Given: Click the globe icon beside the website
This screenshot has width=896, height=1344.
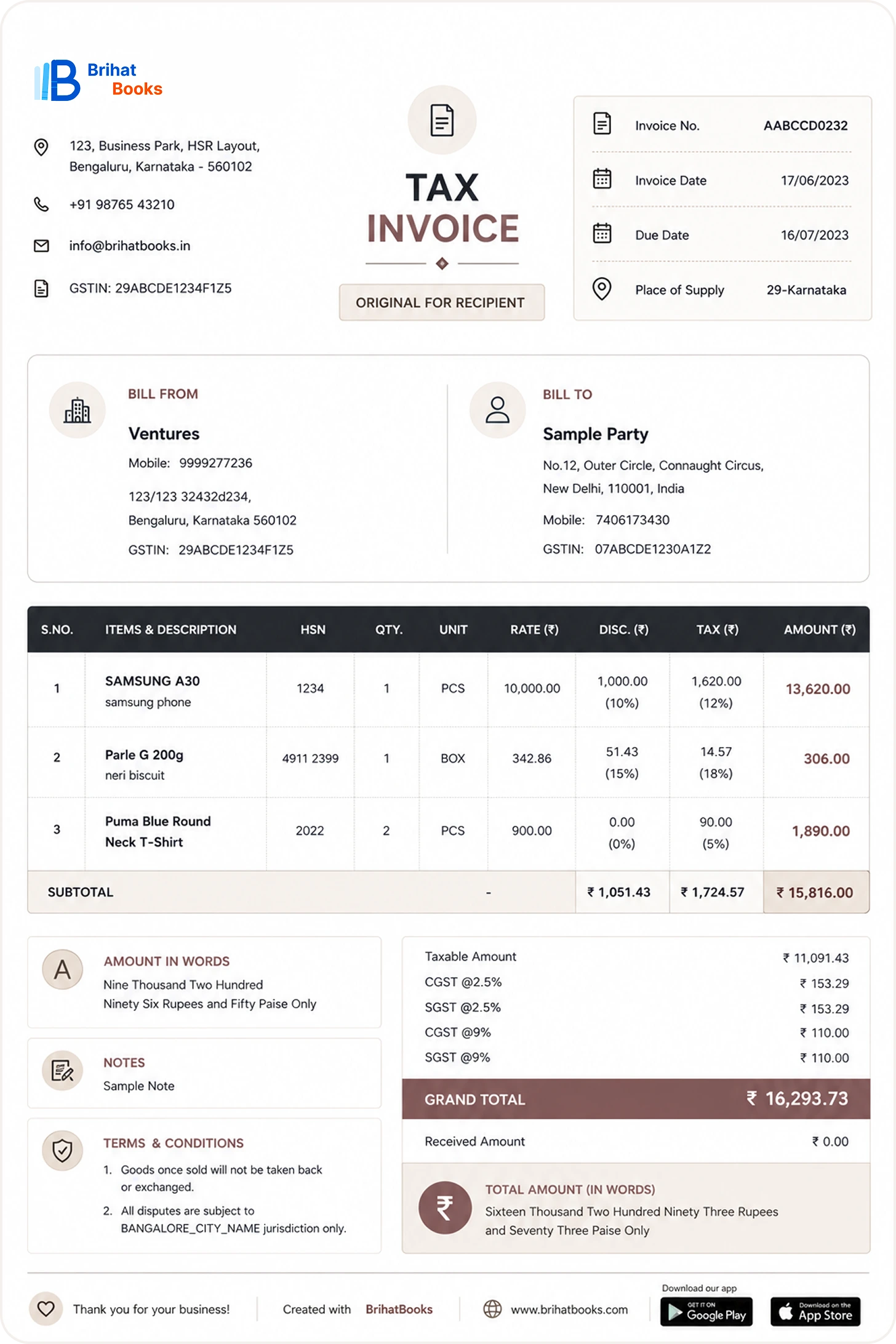Looking at the screenshot, I should click(492, 1309).
